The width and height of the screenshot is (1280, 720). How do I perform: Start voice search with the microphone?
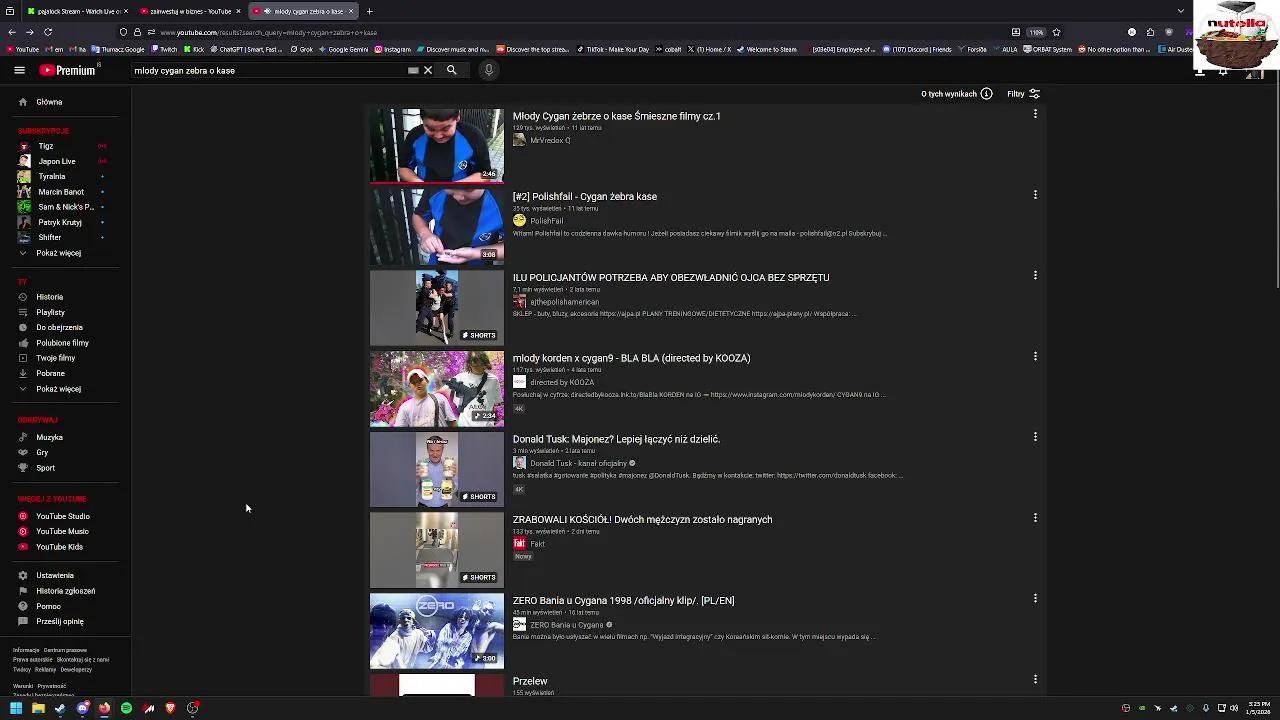[488, 70]
